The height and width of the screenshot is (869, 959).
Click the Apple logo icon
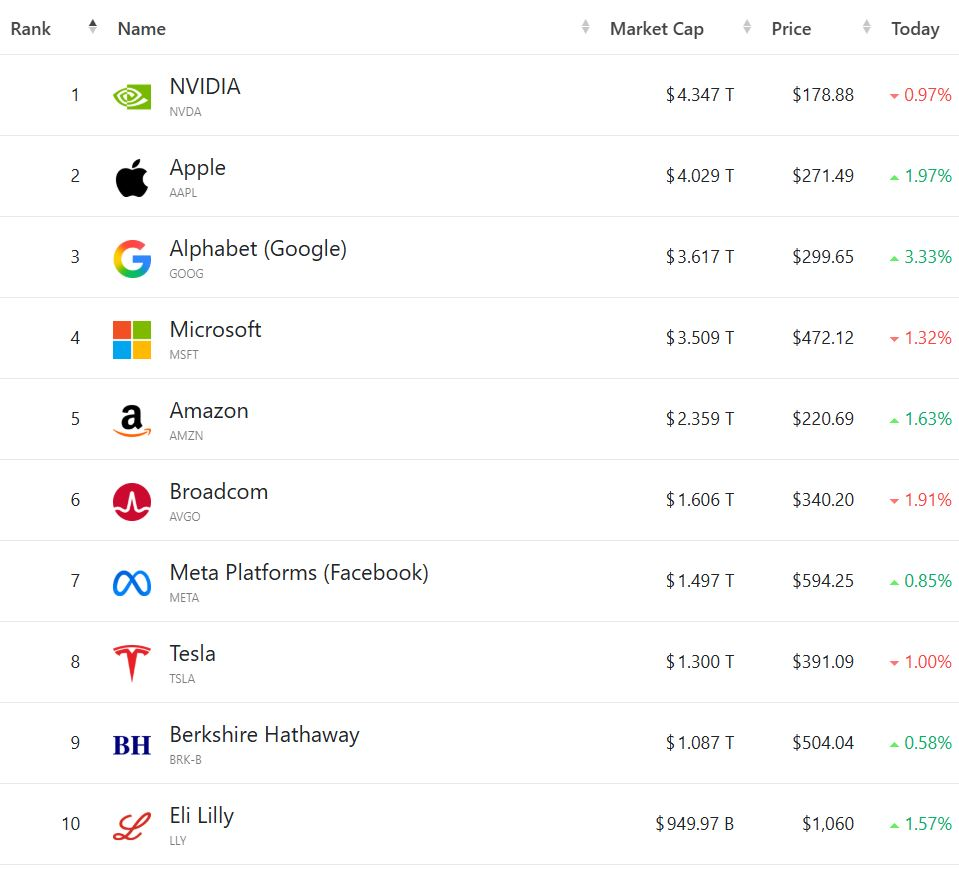point(132,177)
